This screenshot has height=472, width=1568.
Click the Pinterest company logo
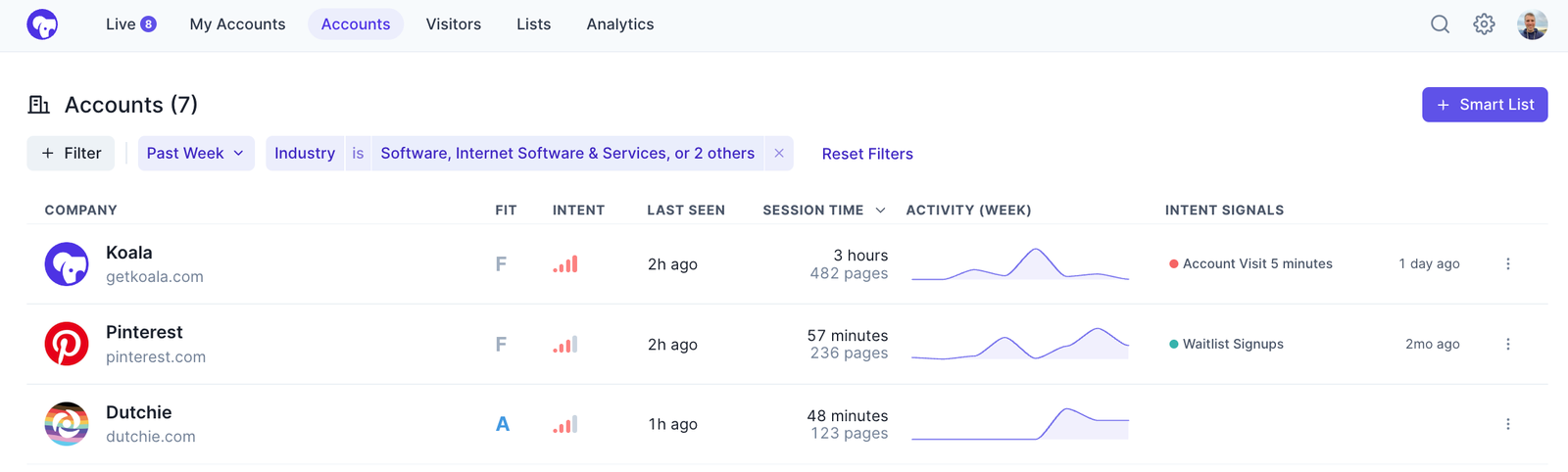click(67, 344)
